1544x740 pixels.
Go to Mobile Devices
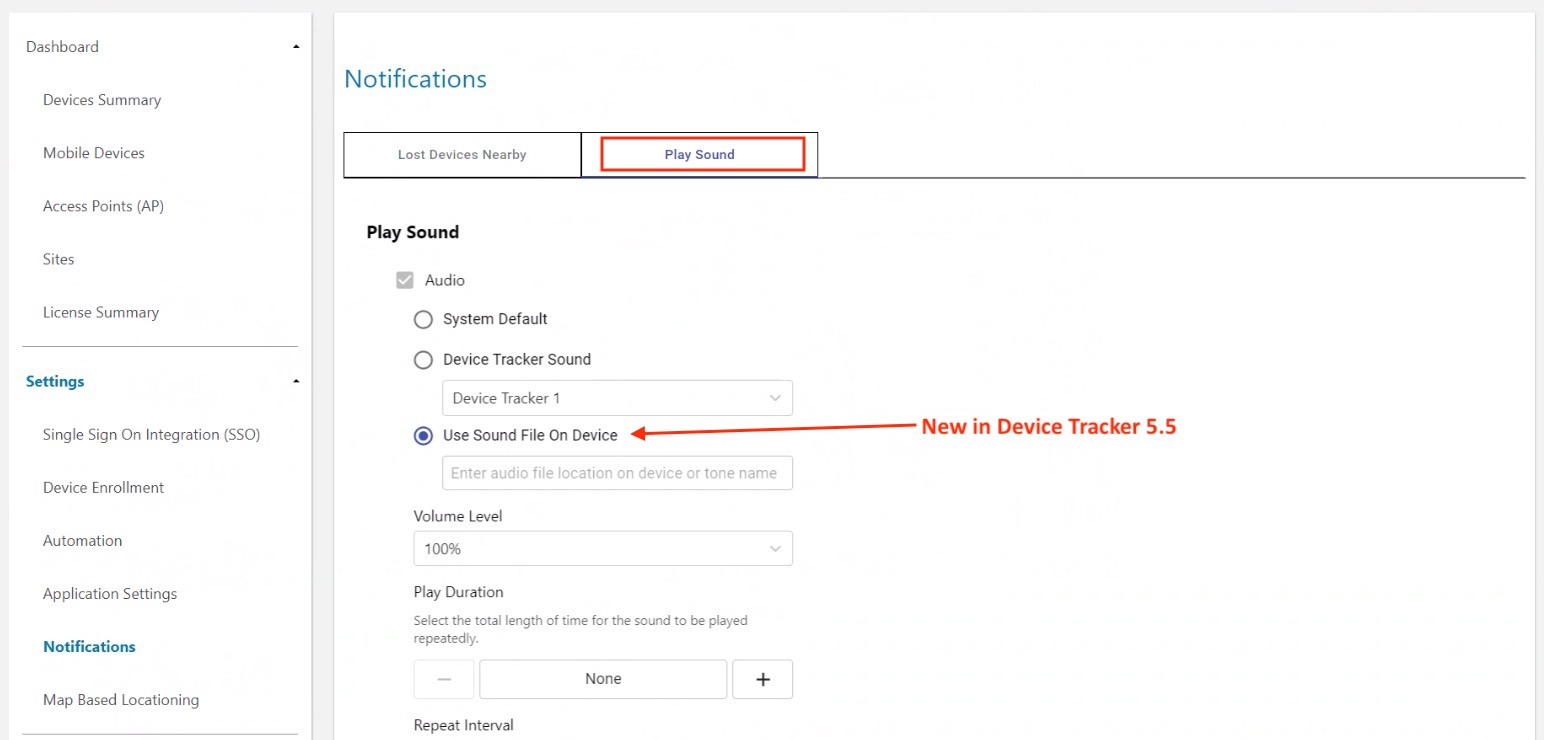94,153
